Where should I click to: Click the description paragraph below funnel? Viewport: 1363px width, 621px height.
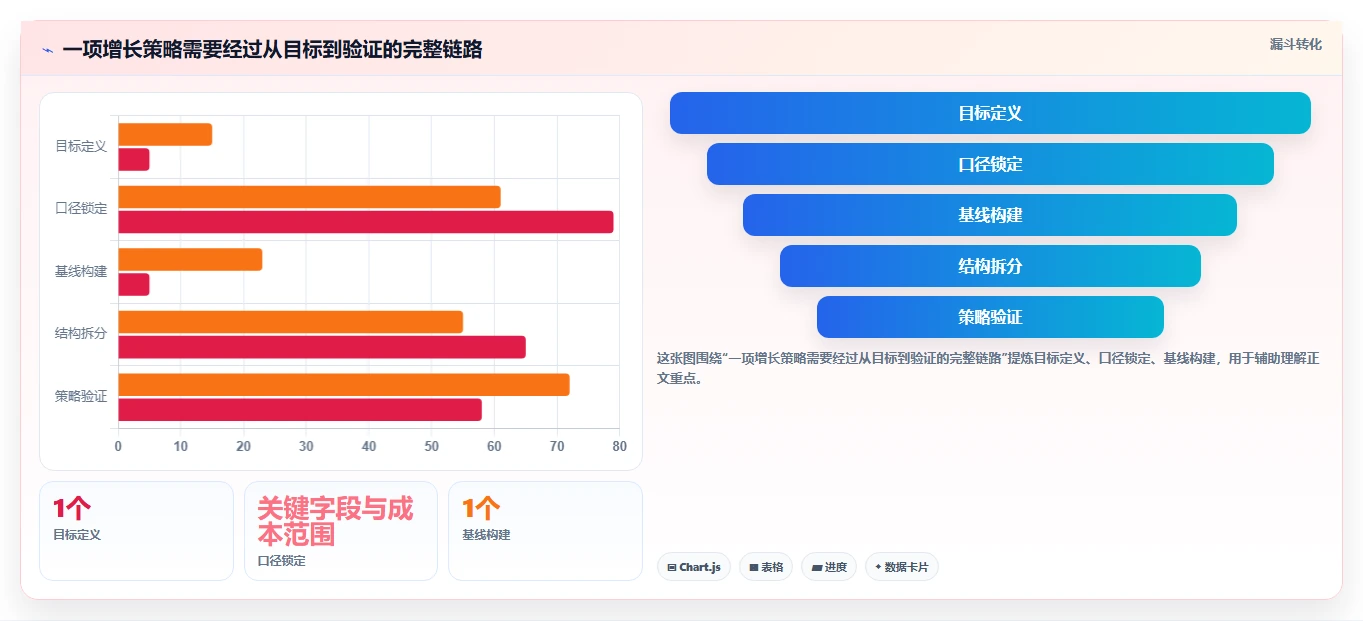pyautogui.click(x=988, y=368)
